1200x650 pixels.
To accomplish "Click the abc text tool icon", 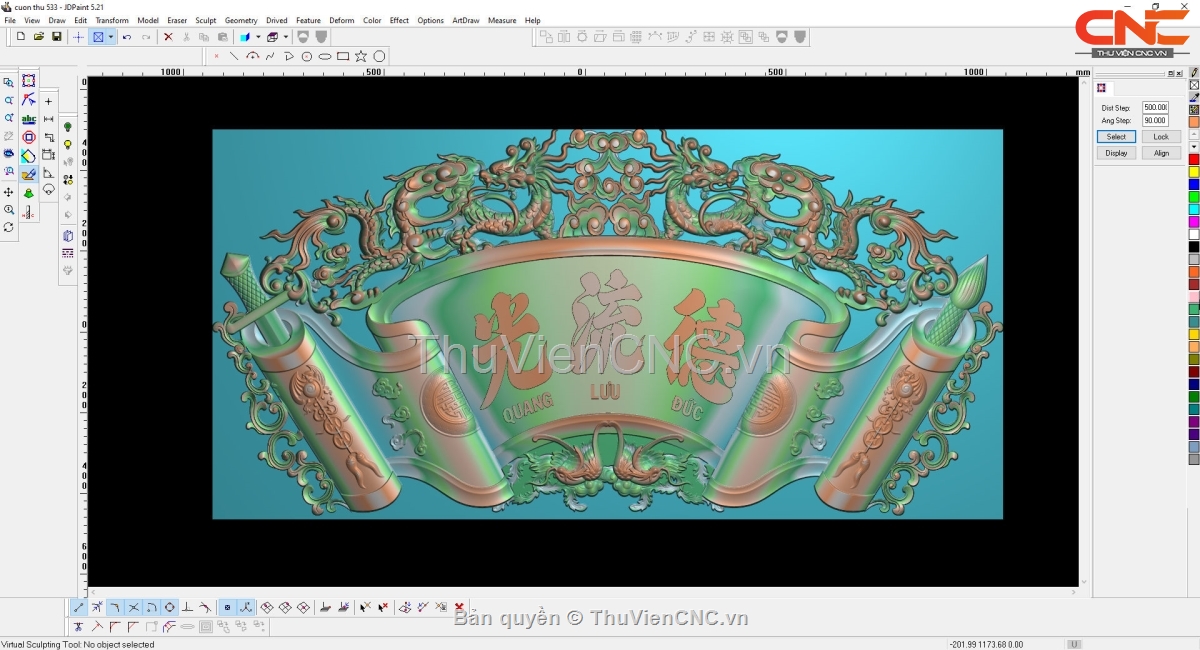I will [x=28, y=119].
